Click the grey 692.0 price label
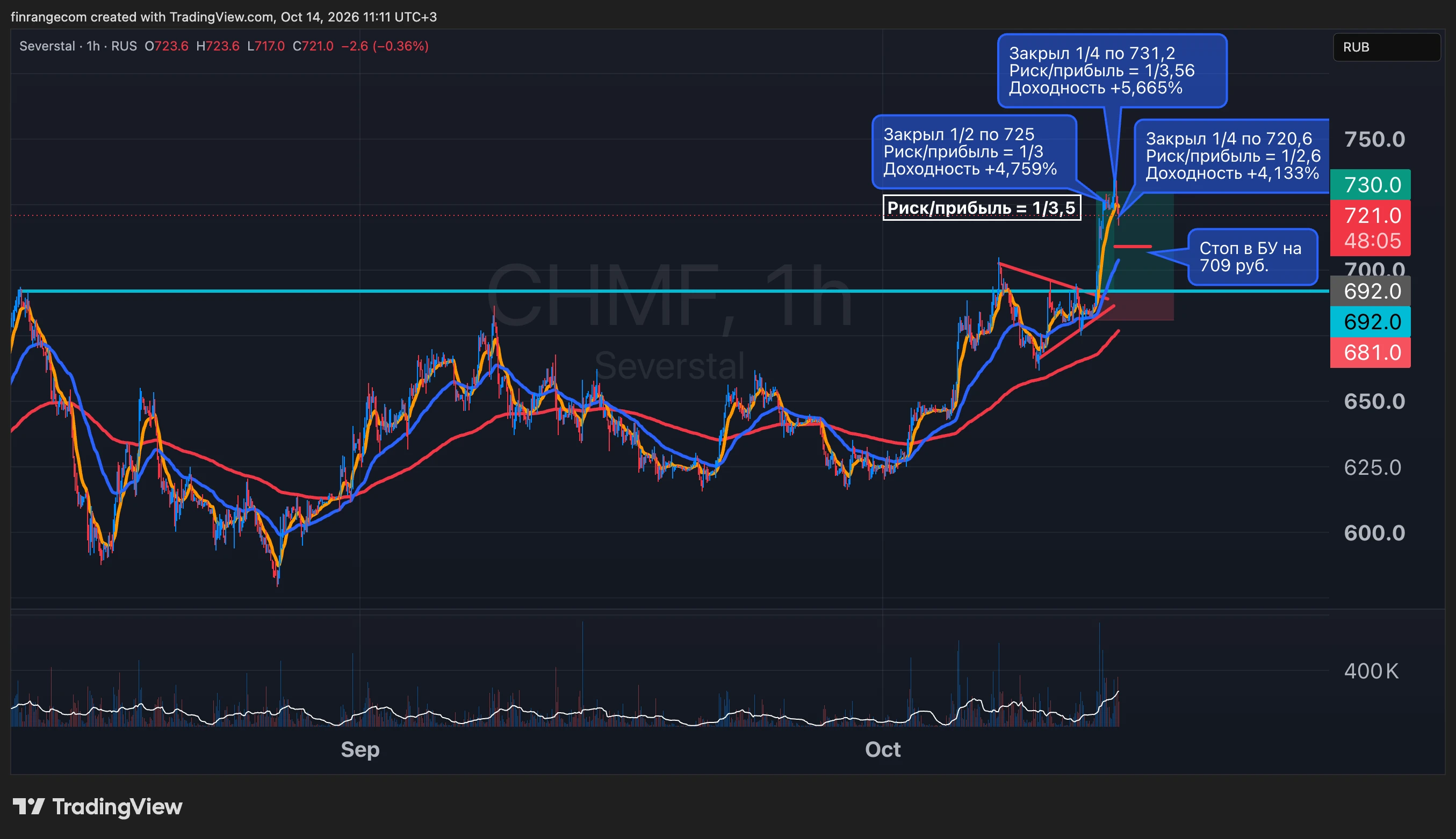Image resolution: width=1456 pixels, height=839 pixels. 1370,291
